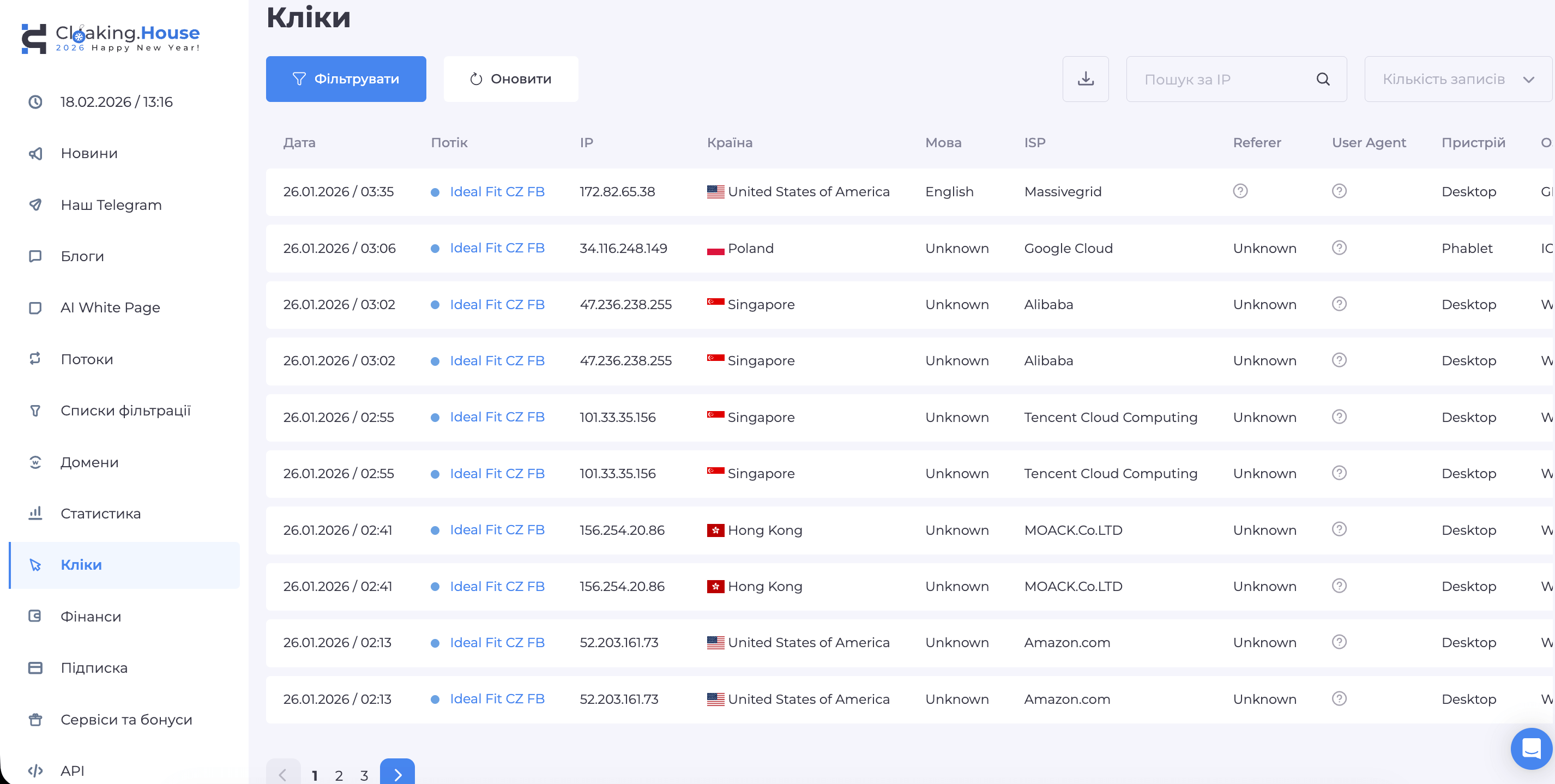Focus the Пошук за IP input field

click(x=1219, y=79)
